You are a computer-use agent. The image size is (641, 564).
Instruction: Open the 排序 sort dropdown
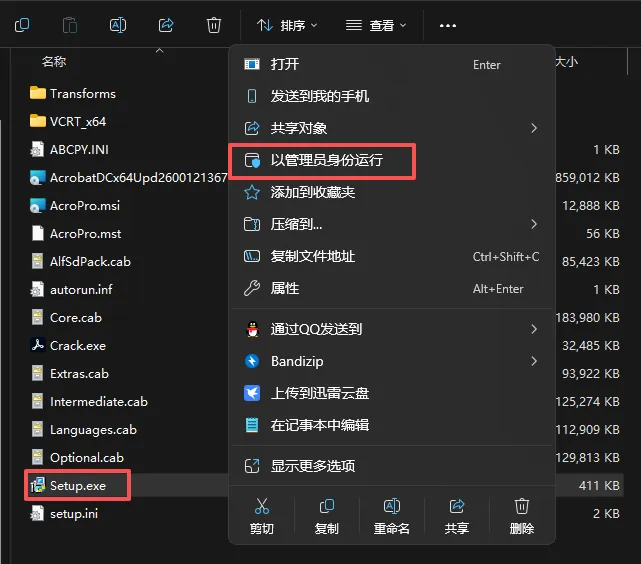(287, 25)
